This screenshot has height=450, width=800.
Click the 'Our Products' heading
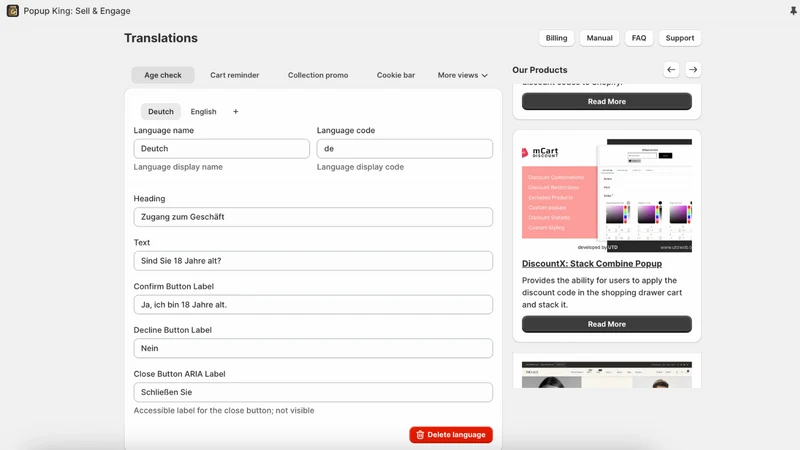(x=540, y=70)
